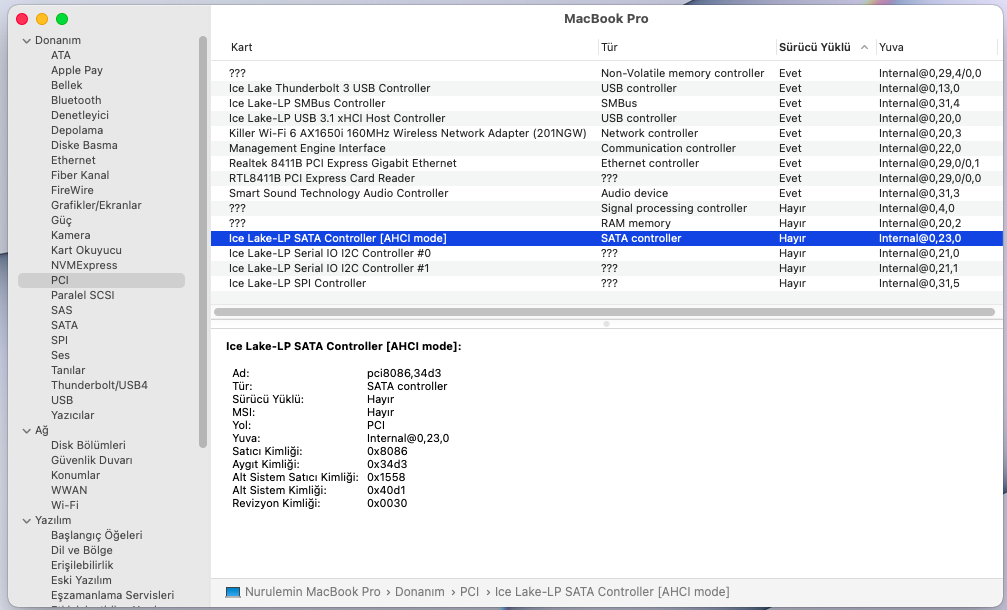
Task: Click the sort arrow in Sürücü Yüklü header
Action: click(864, 48)
